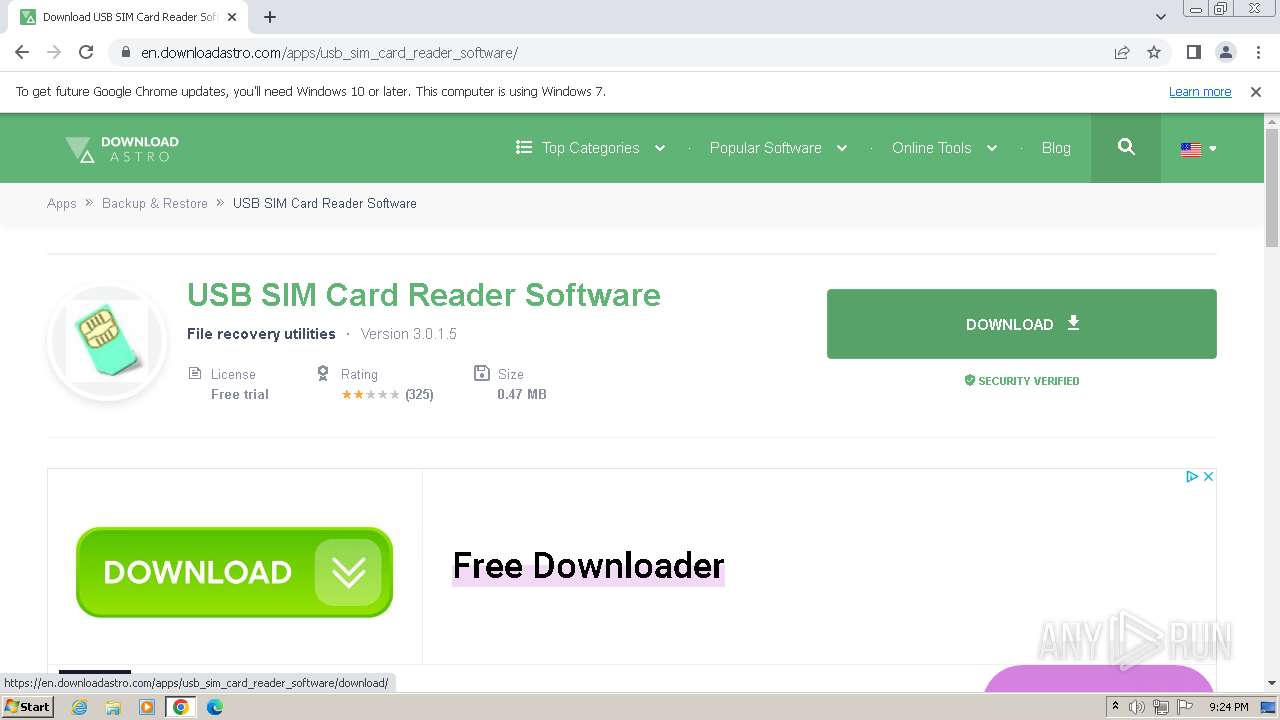Close the advertisement with X icon

pyautogui.click(x=1208, y=477)
